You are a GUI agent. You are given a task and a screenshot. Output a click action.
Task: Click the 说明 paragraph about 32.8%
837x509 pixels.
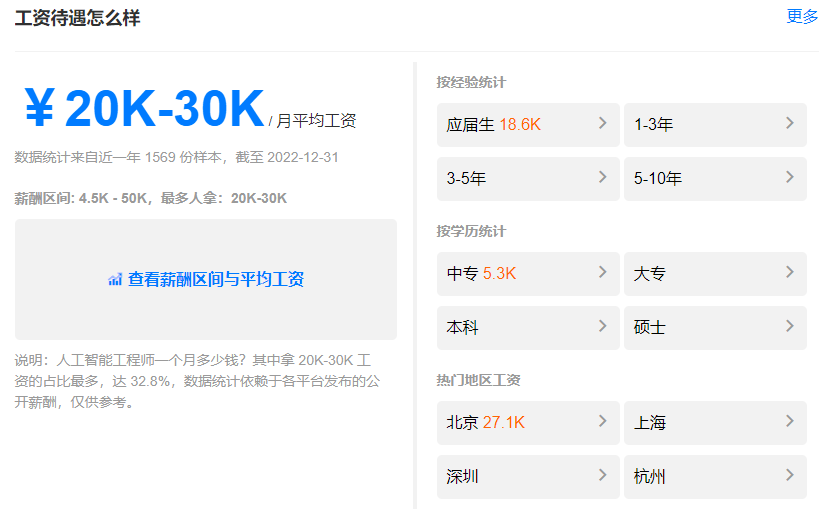pos(197,381)
